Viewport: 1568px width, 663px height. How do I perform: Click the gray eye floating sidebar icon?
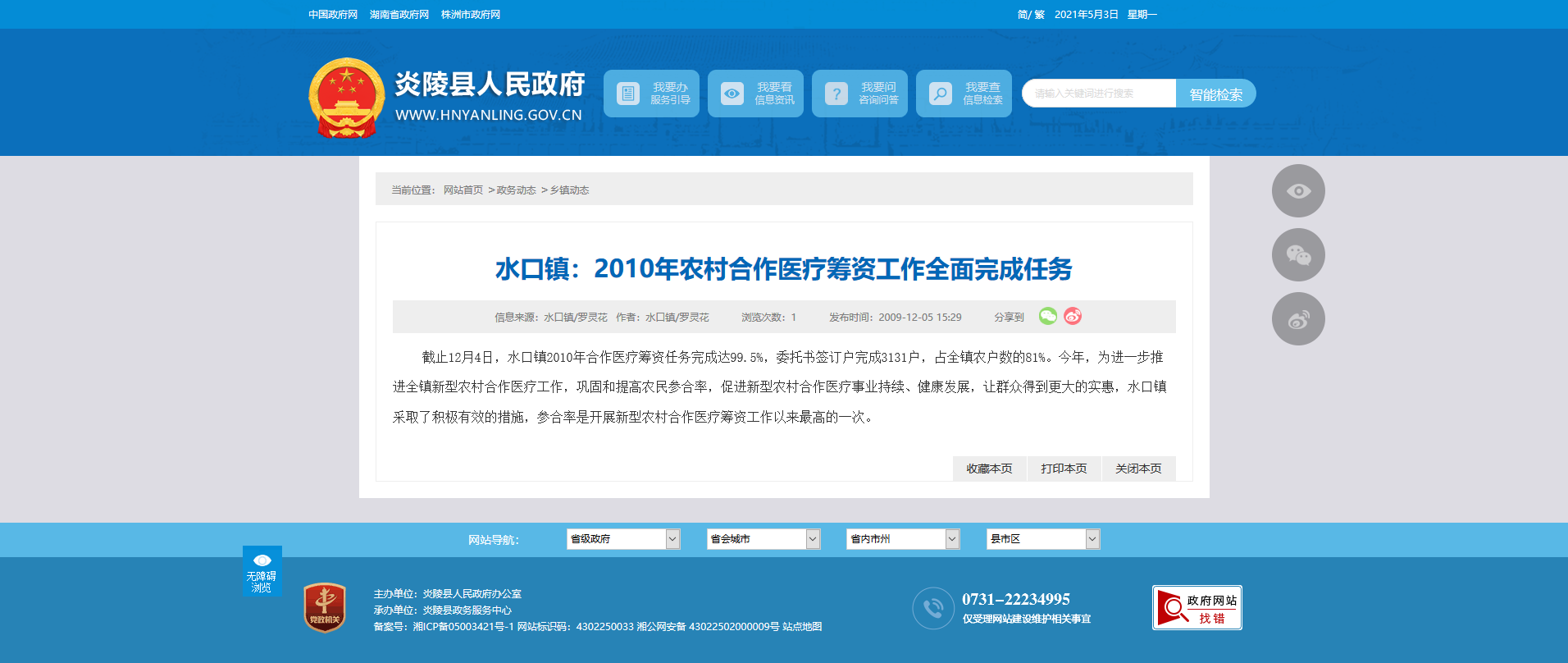(x=1298, y=191)
